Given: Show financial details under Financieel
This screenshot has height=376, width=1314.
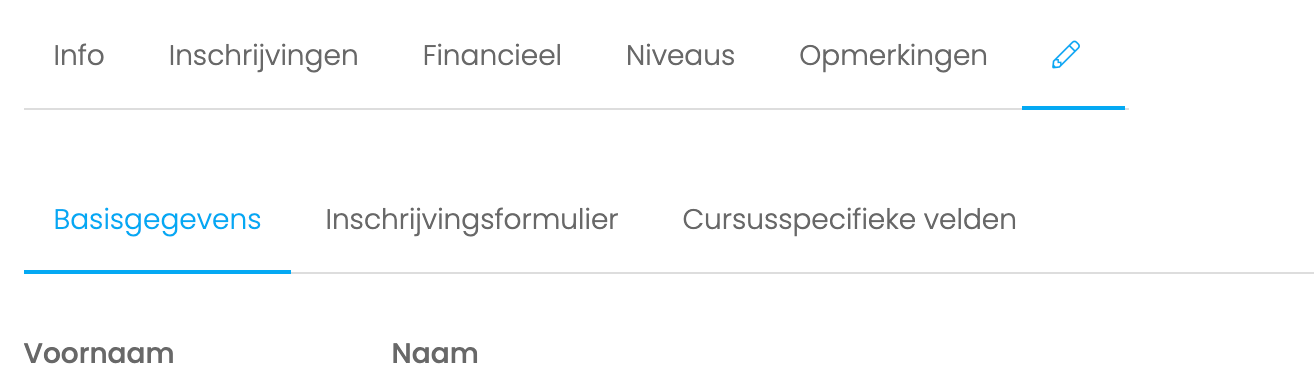Looking at the screenshot, I should coord(492,56).
